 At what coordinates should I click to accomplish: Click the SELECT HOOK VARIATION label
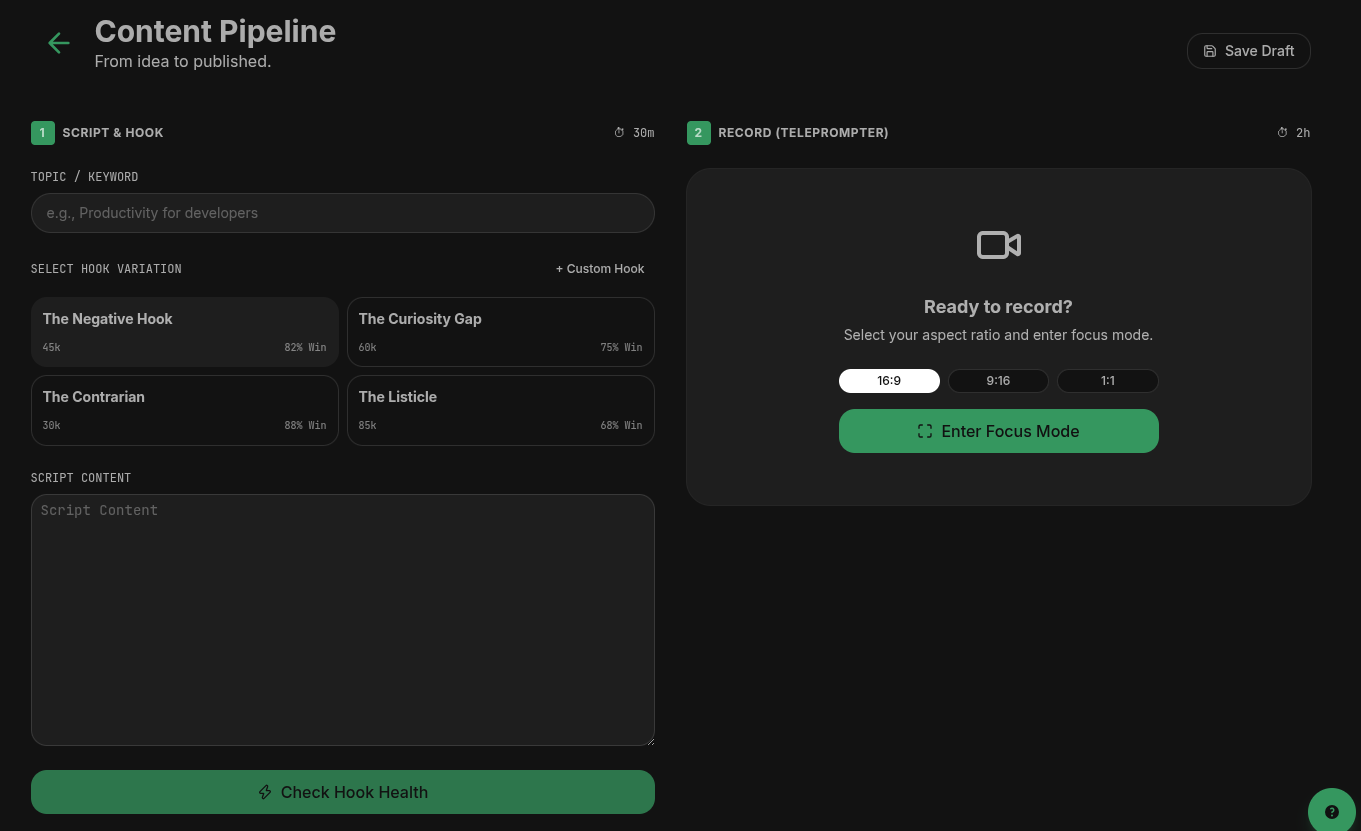point(106,269)
